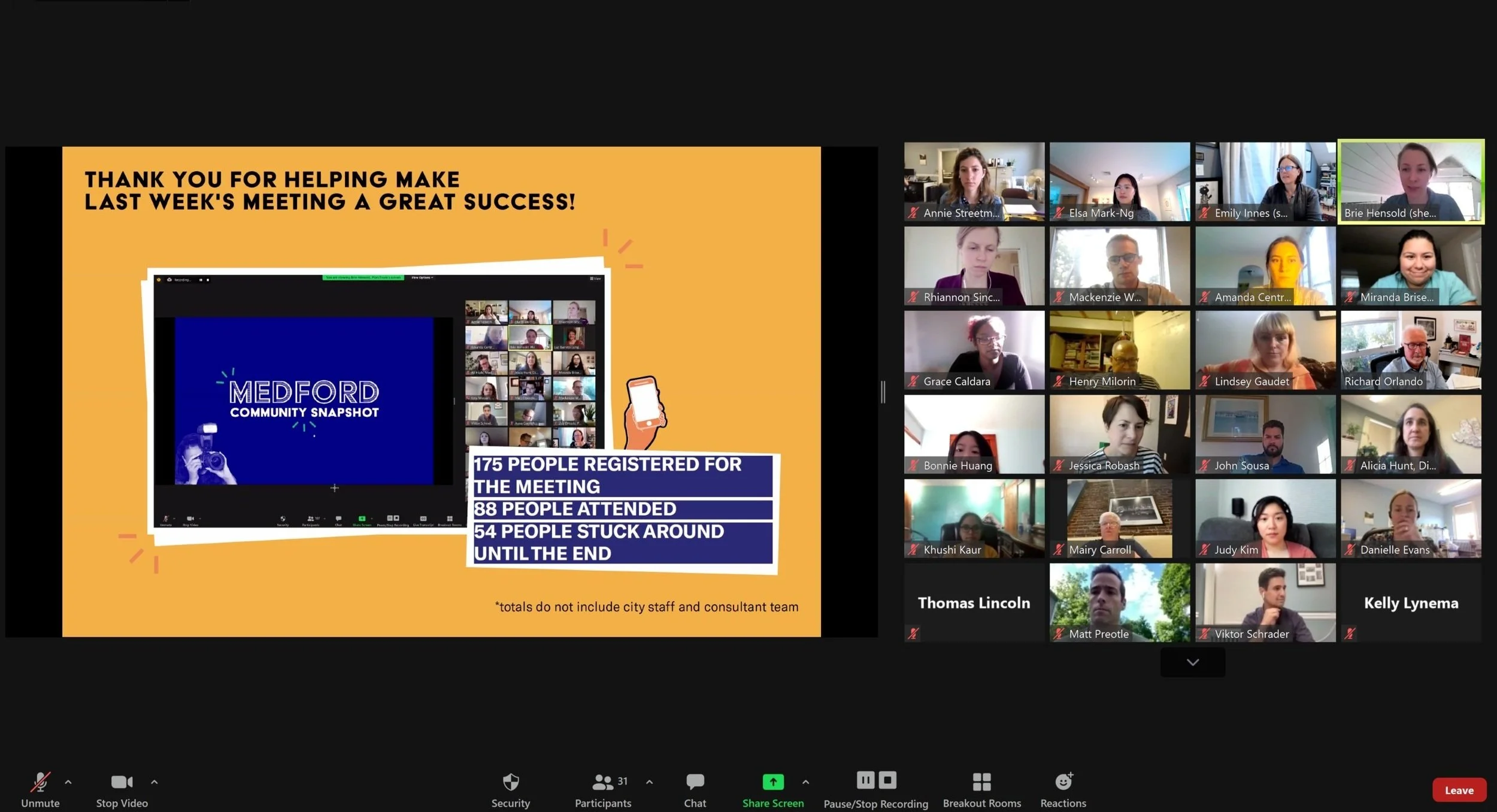
Task: Expand audio options arrow beside Unmute
Action: [68, 782]
